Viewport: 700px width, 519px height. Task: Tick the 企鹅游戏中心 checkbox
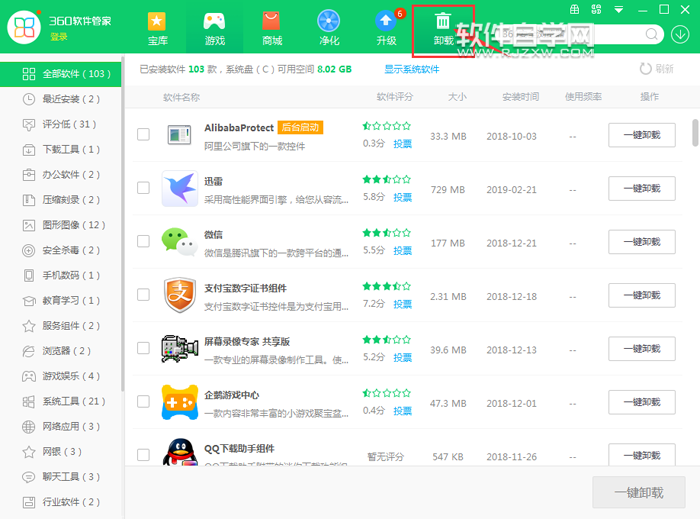(x=143, y=402)
